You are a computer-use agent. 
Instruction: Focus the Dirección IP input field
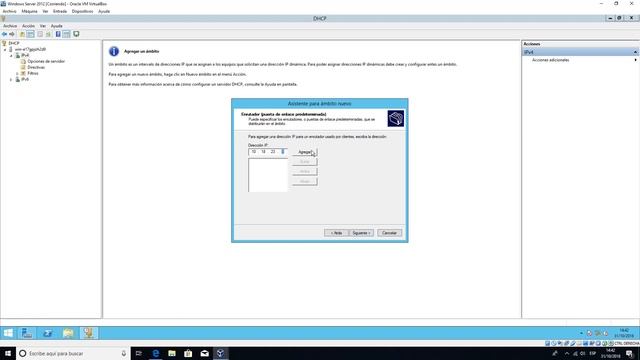coord(267,152)
